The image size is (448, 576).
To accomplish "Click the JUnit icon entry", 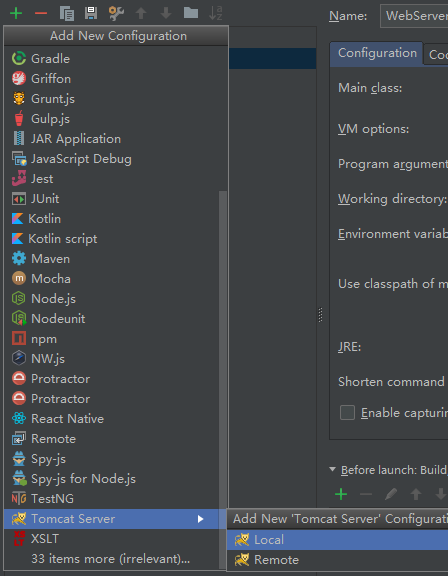I will click(19, 199).
